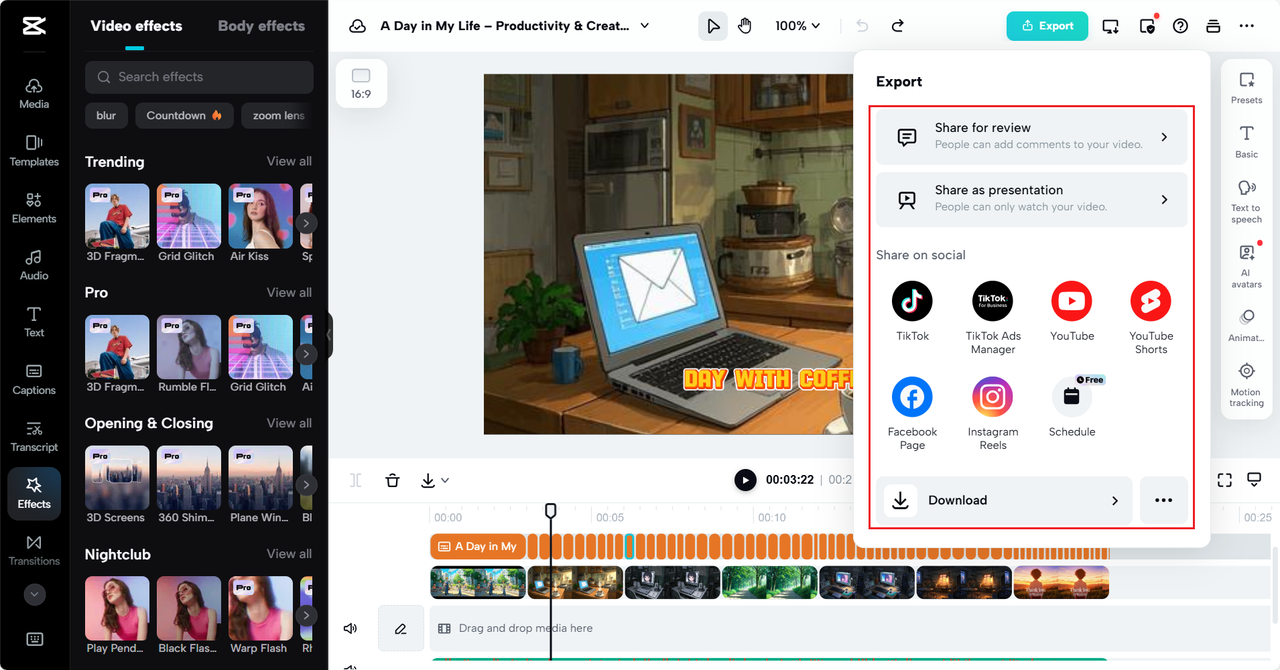1280x670 pixels.
Task: Open the Transcript panel
Action: 34,436
